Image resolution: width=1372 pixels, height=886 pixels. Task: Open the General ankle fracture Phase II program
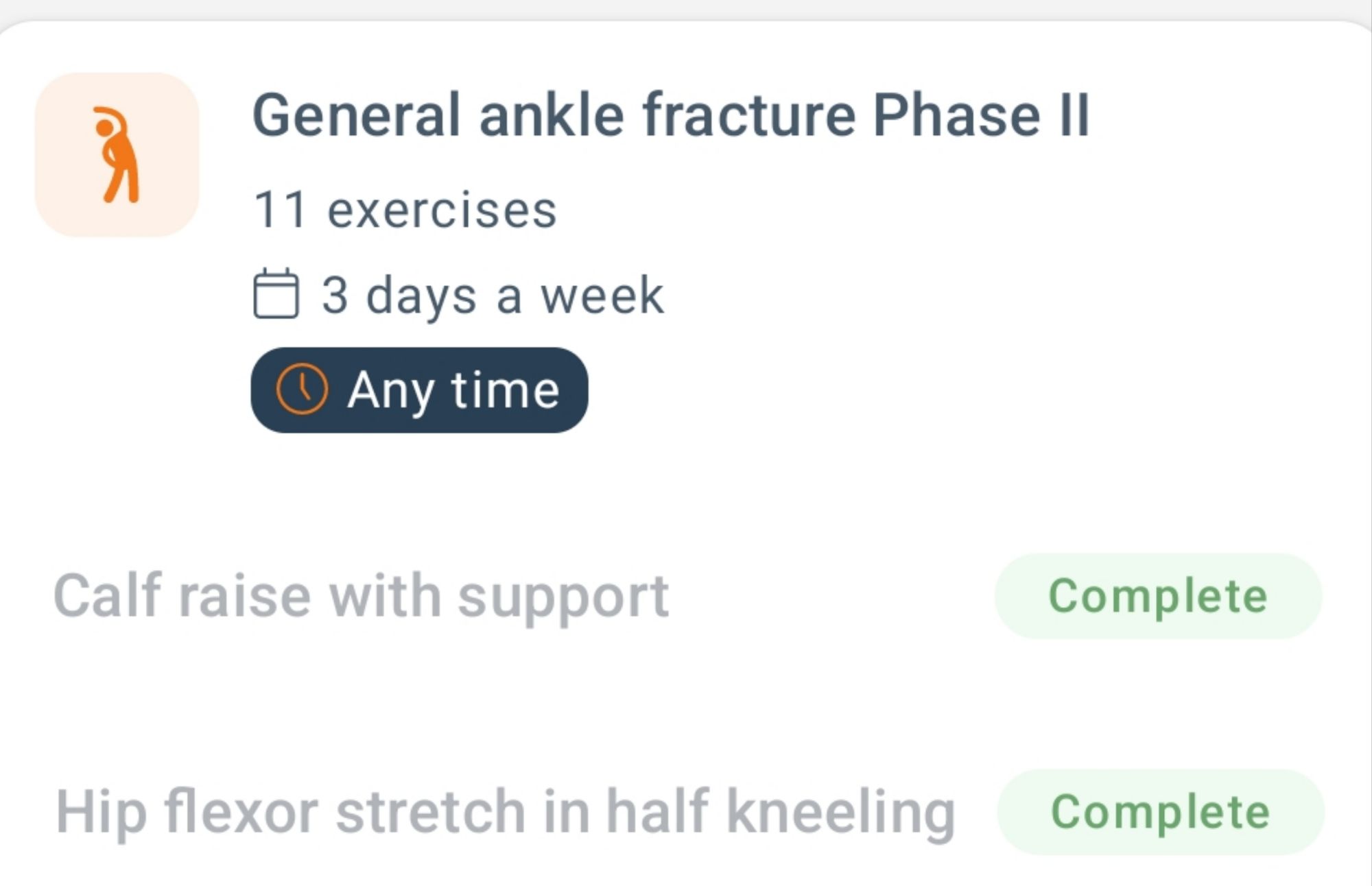click(x=671, y=115)
